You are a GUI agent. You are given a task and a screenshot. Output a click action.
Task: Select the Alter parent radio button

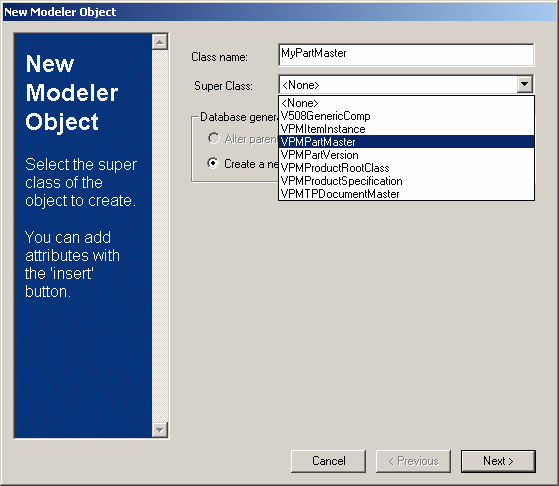point(214,138)
